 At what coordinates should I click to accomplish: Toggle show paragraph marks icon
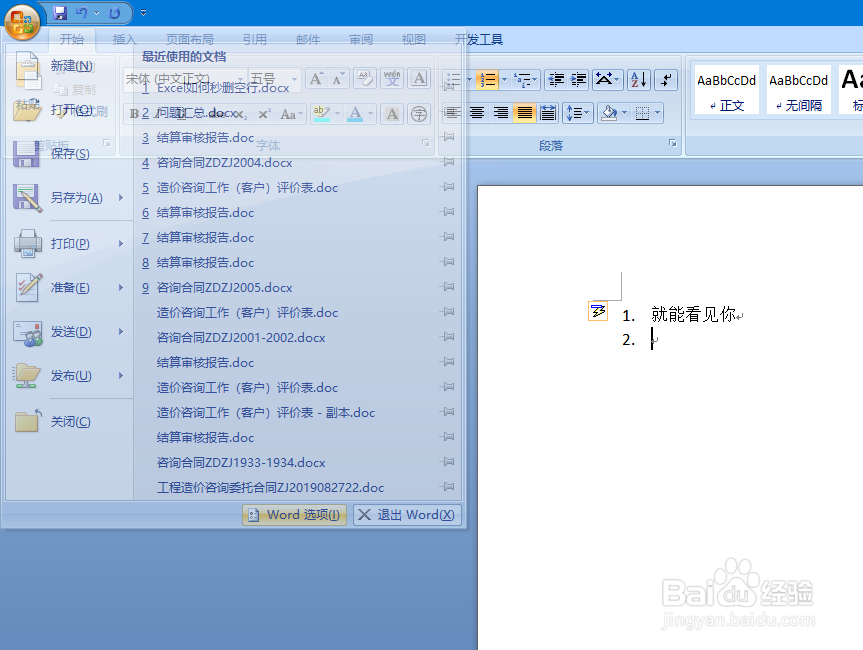click(666, 80)
